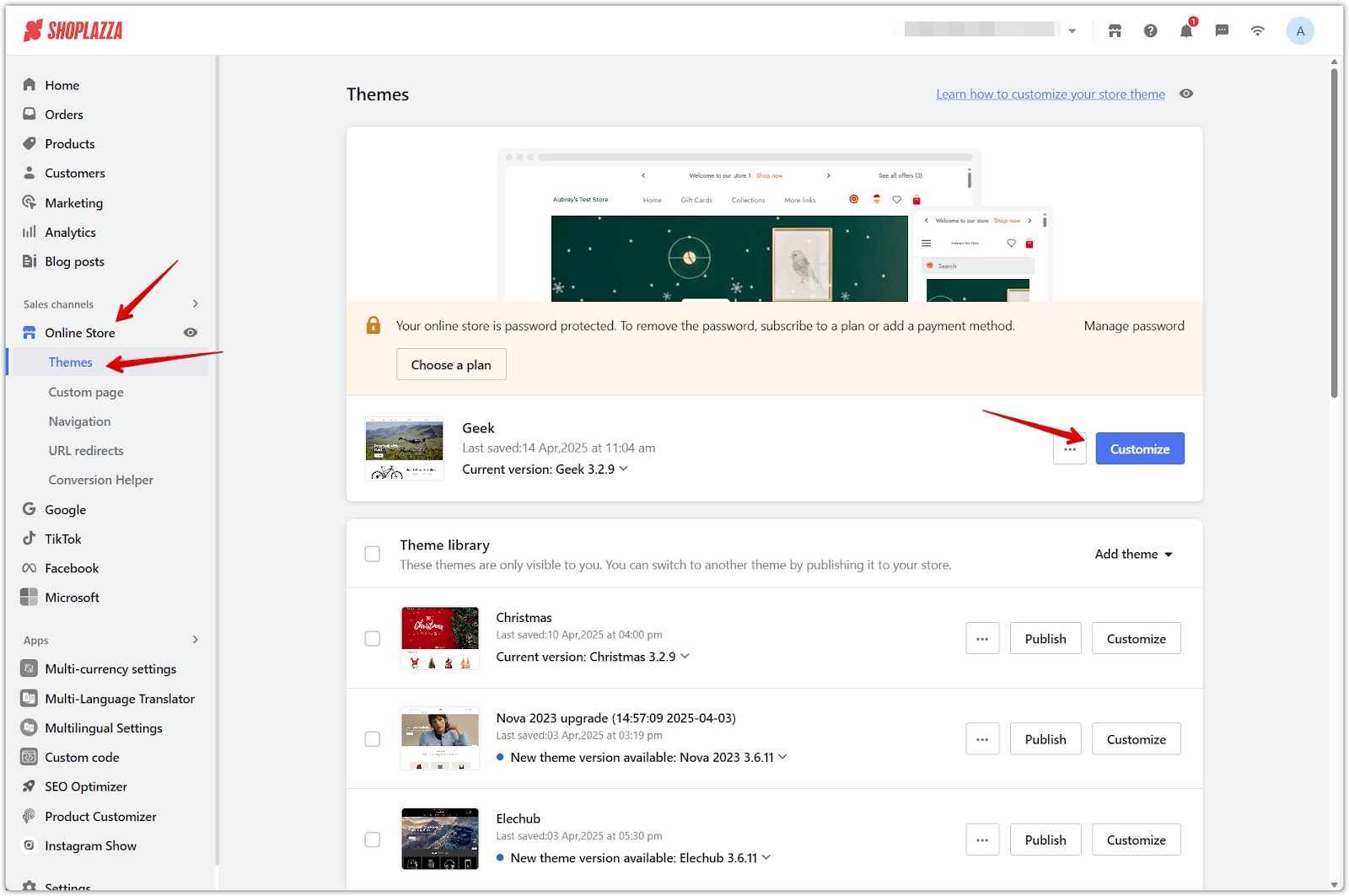Click the Geek theme thumbnail
This screenshot has width=1349, height=896.
[x=405, y=448]
